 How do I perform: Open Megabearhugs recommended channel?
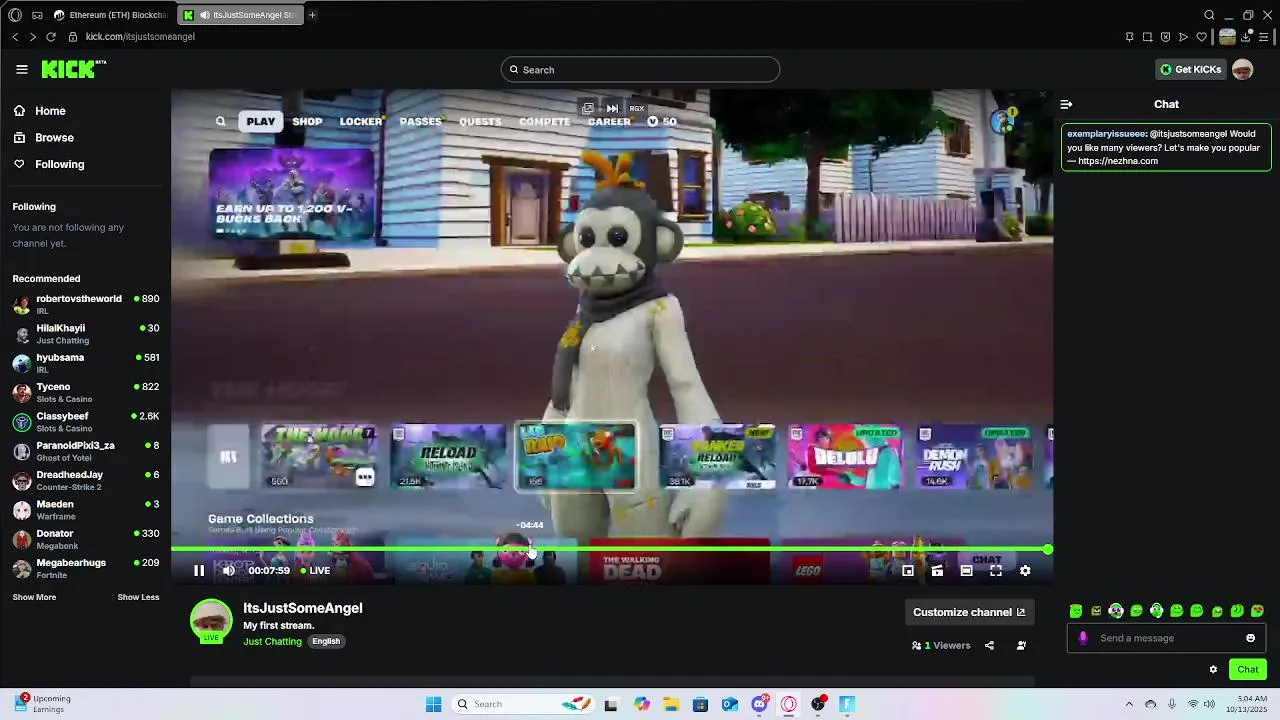pyautogui.click(x=85, y=568)
